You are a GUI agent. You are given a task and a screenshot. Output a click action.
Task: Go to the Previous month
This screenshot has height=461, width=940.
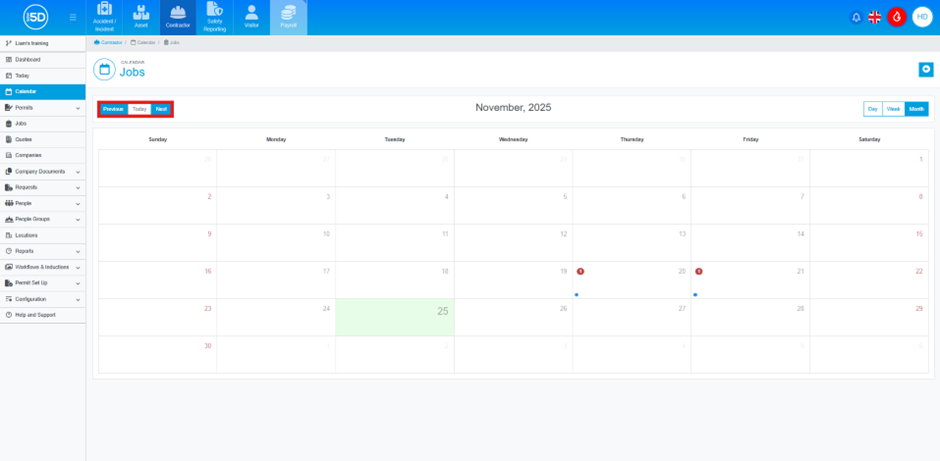coord(113,109)
